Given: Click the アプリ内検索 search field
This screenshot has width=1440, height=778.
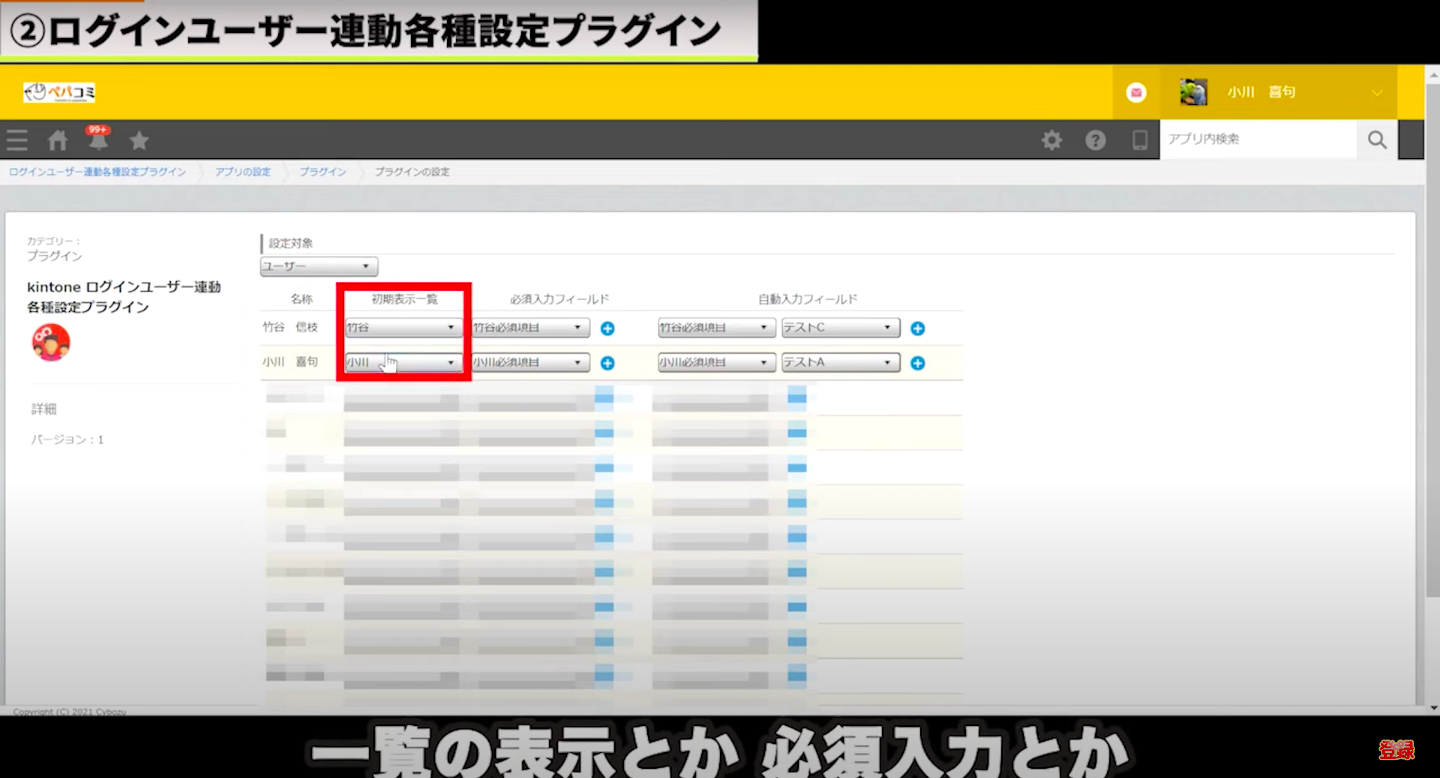Looking at the screenshot, I should 1257,140.
